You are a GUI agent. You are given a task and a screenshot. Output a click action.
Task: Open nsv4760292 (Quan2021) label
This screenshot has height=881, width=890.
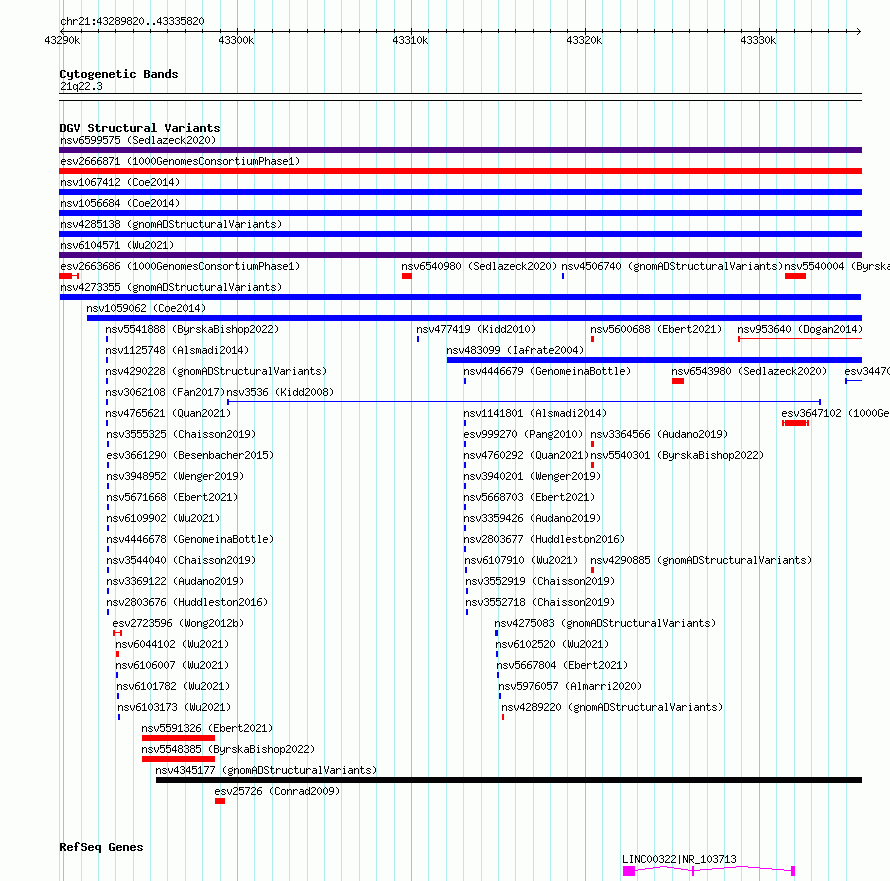(526, 455)
